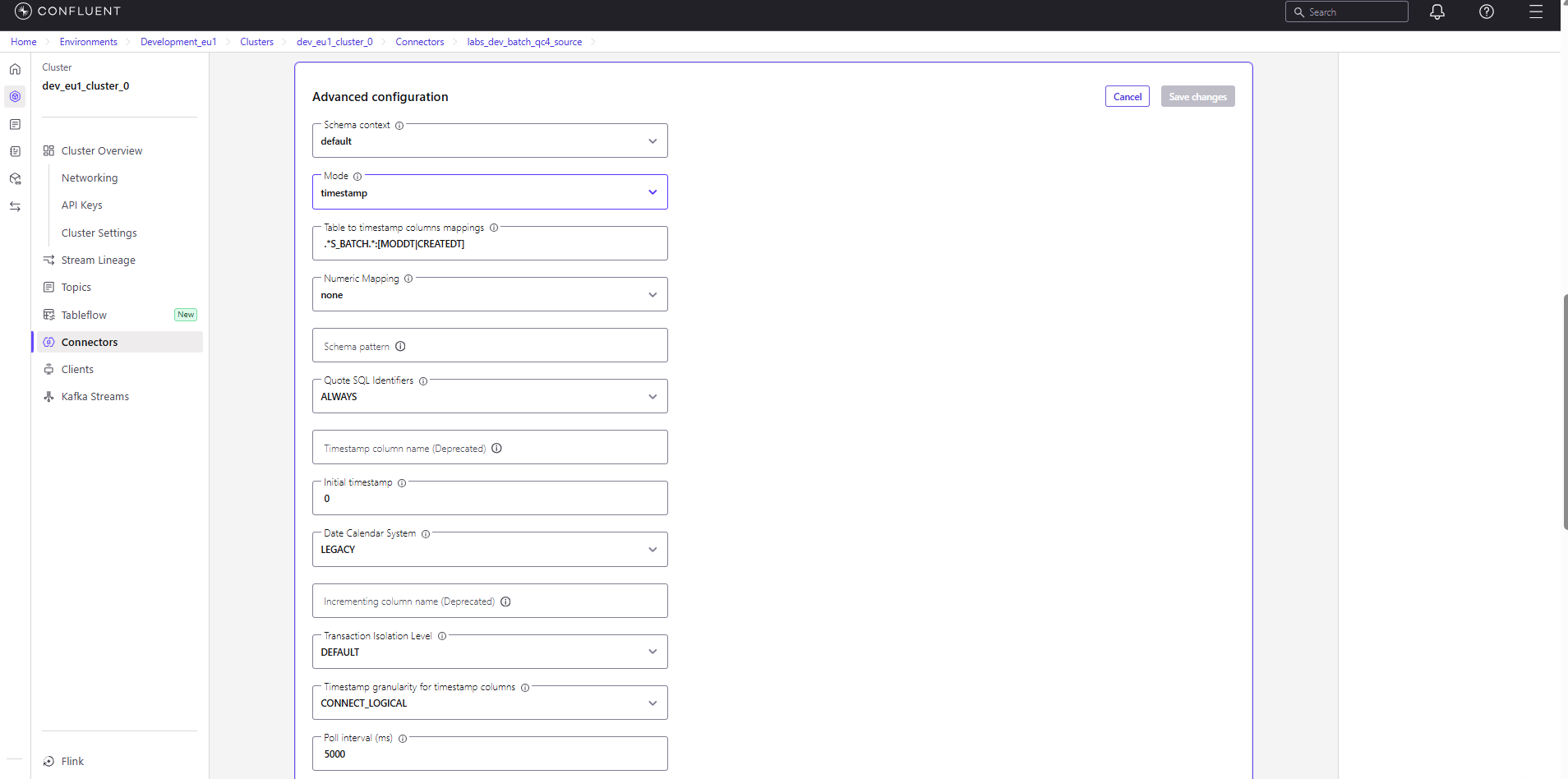Show info tooltip for Mode

tap(357, 177)
